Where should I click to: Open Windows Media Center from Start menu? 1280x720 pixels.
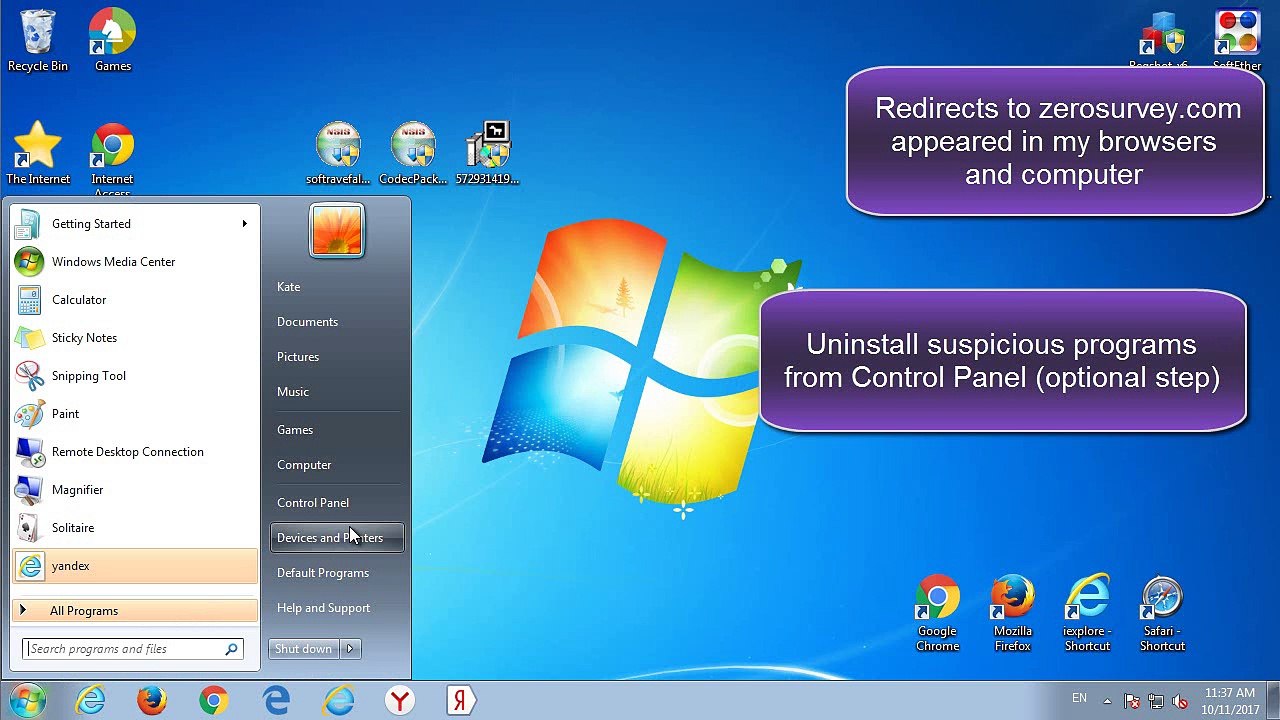point(135,262)
